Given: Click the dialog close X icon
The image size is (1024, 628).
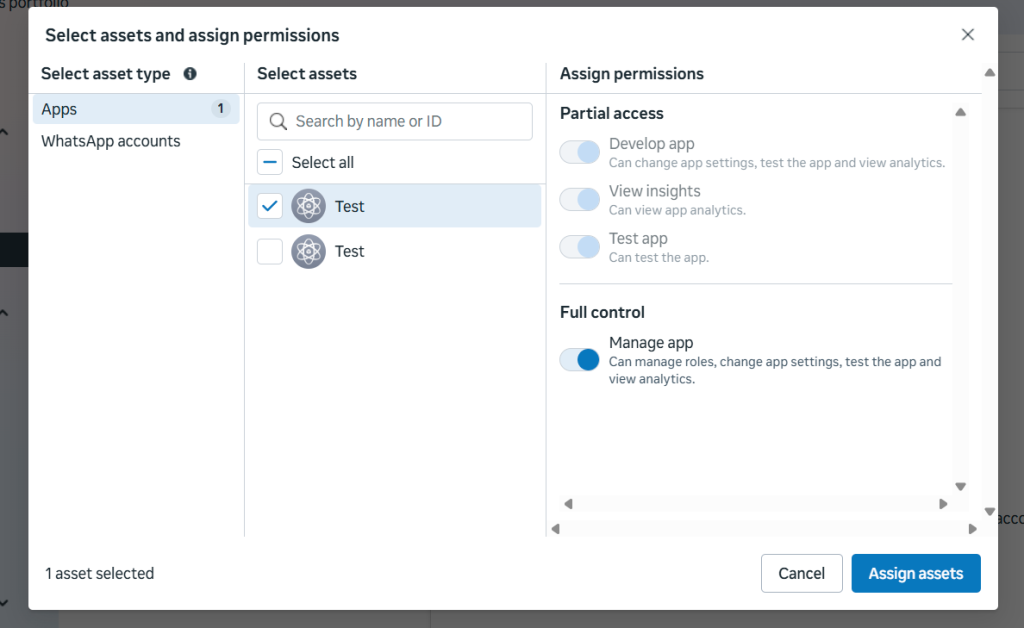Looking at the screenshot, I should click(x=967, y=34).
